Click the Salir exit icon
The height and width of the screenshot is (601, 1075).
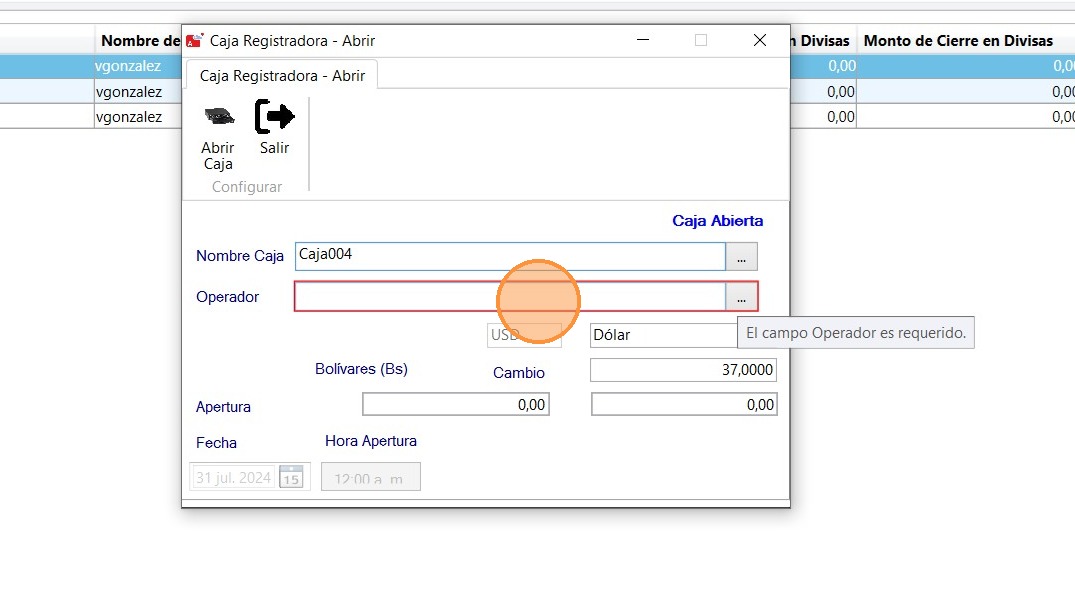coord(274,116)
